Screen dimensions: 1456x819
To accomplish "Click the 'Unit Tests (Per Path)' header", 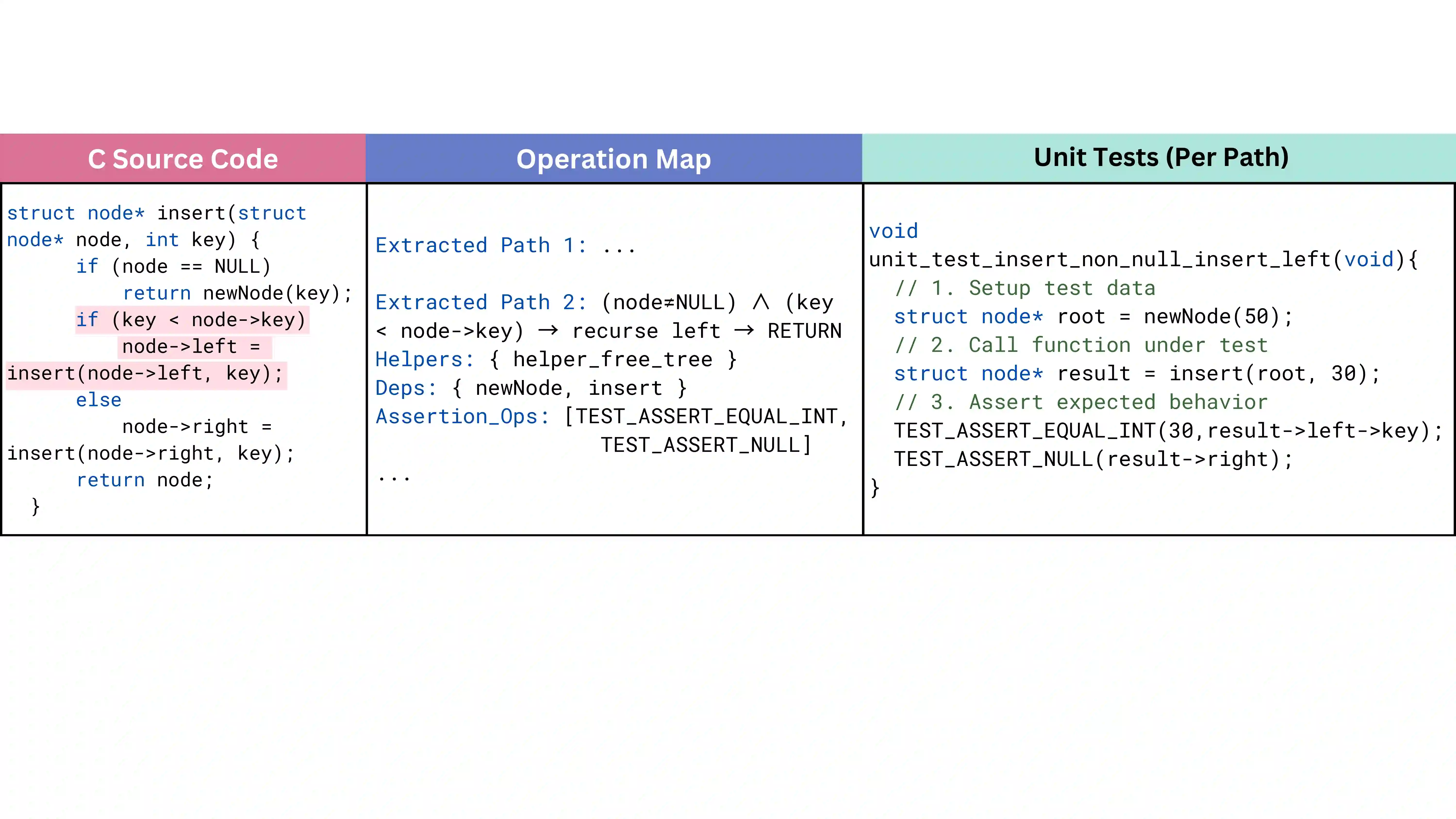I will point(1161,157).
